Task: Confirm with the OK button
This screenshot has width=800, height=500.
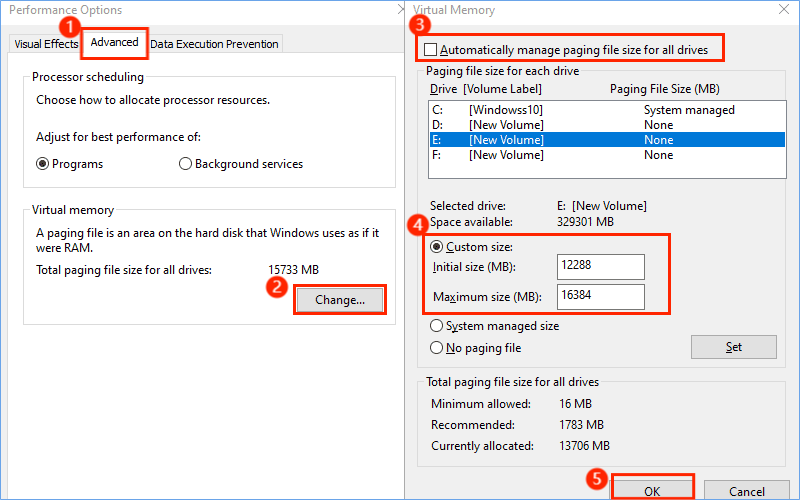Action: point(652,490)
